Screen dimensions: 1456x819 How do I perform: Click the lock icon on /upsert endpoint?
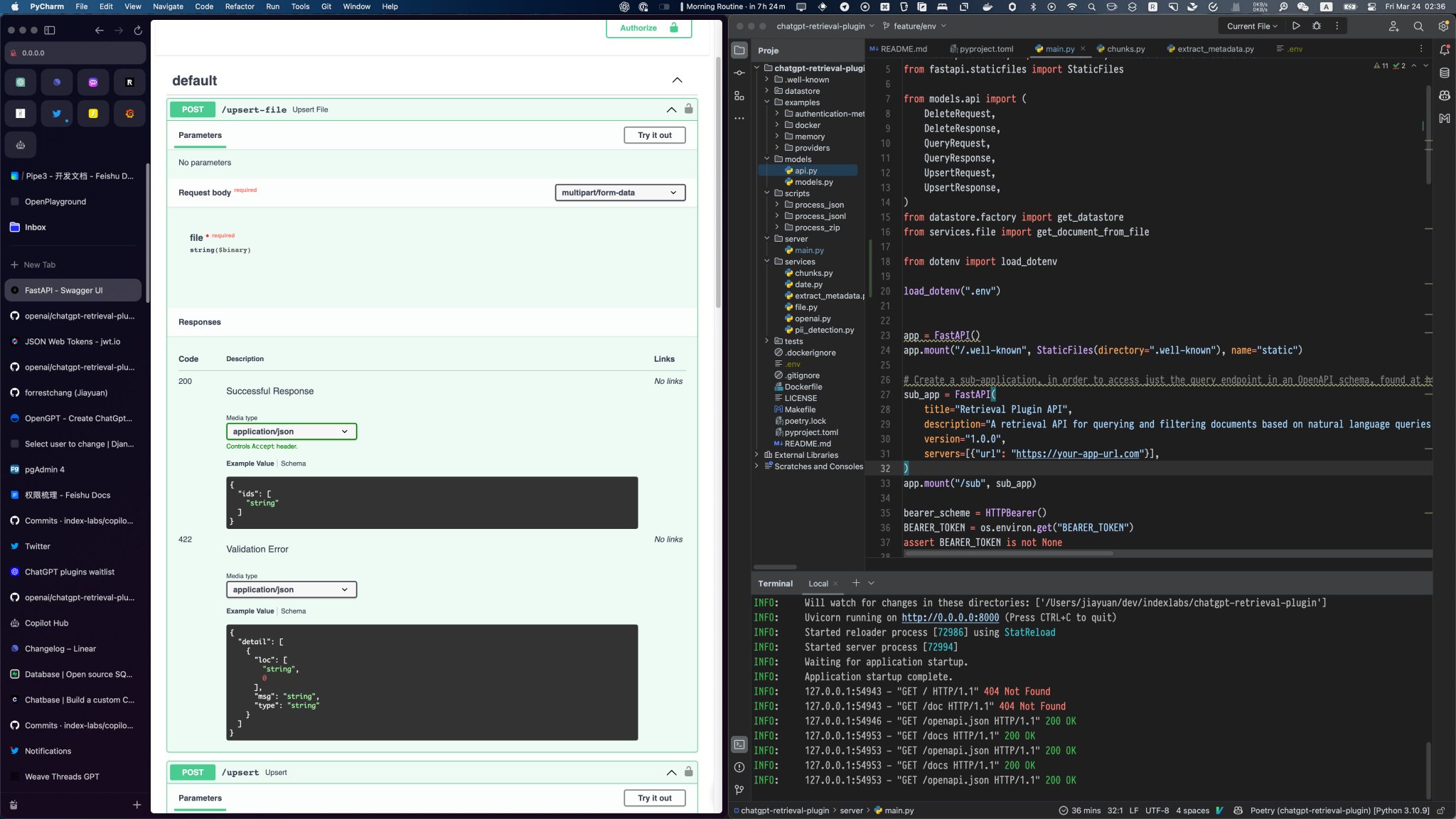point(688,772)
